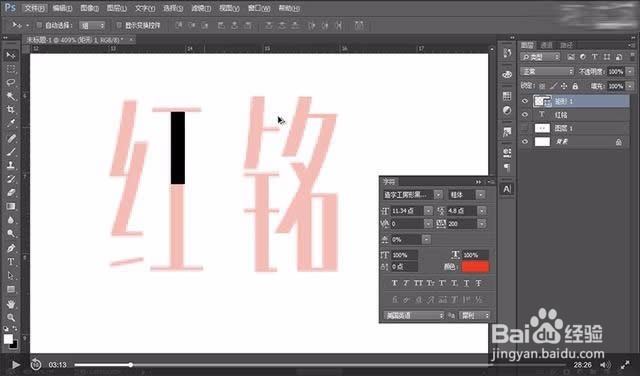Filter layers by type layers
The height and width of the screenshot is (376, 640).
pyautogui.click(x=595, y=57)
